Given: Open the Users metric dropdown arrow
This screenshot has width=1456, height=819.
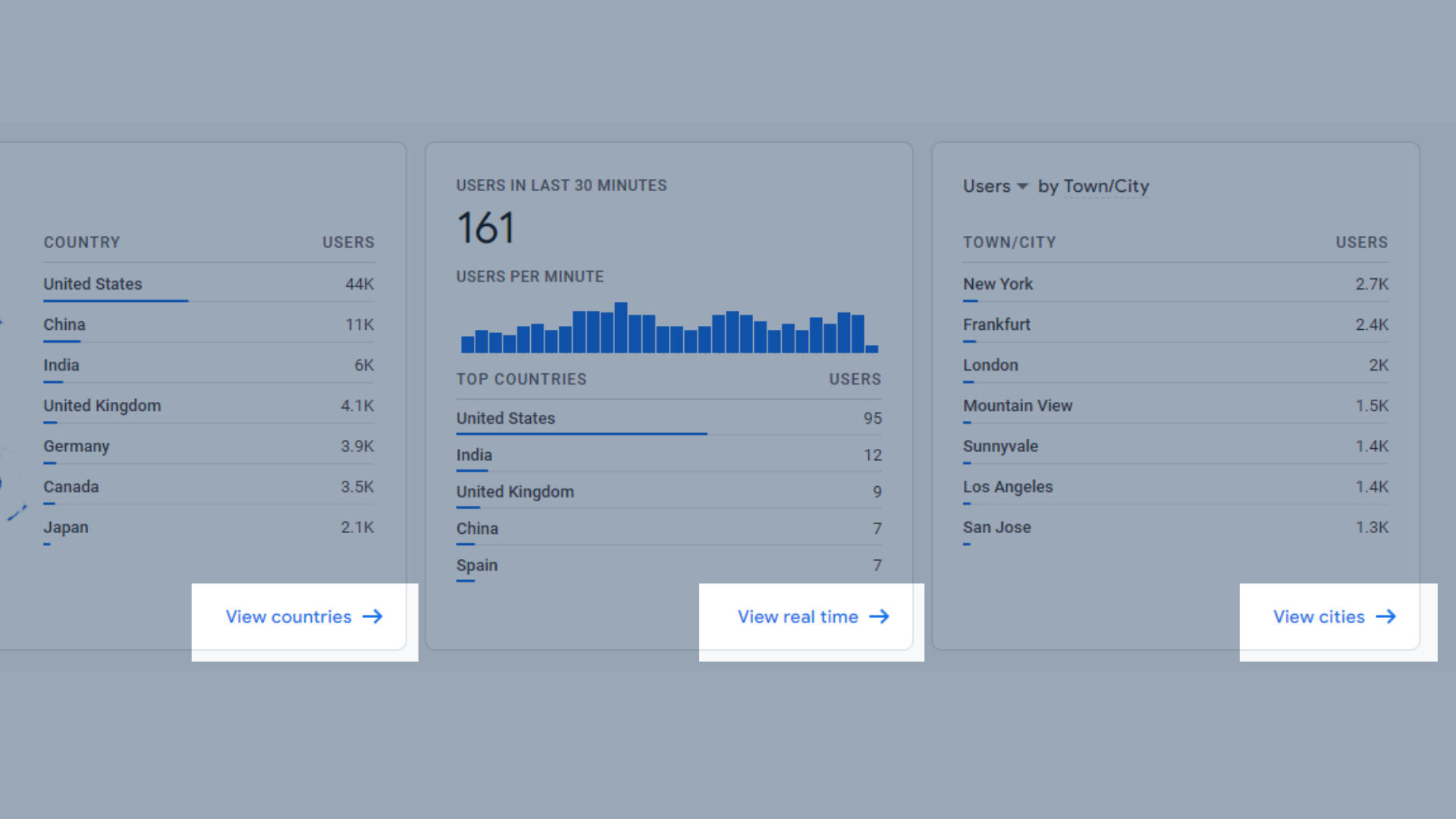Looking at the screenshot, I should click(1022, 187).
